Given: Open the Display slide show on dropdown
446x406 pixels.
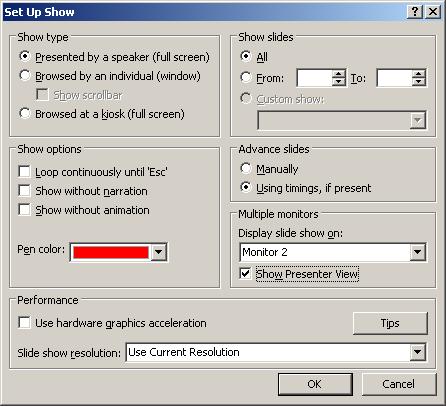Looking at the screenshot, I should coord(418,252).
